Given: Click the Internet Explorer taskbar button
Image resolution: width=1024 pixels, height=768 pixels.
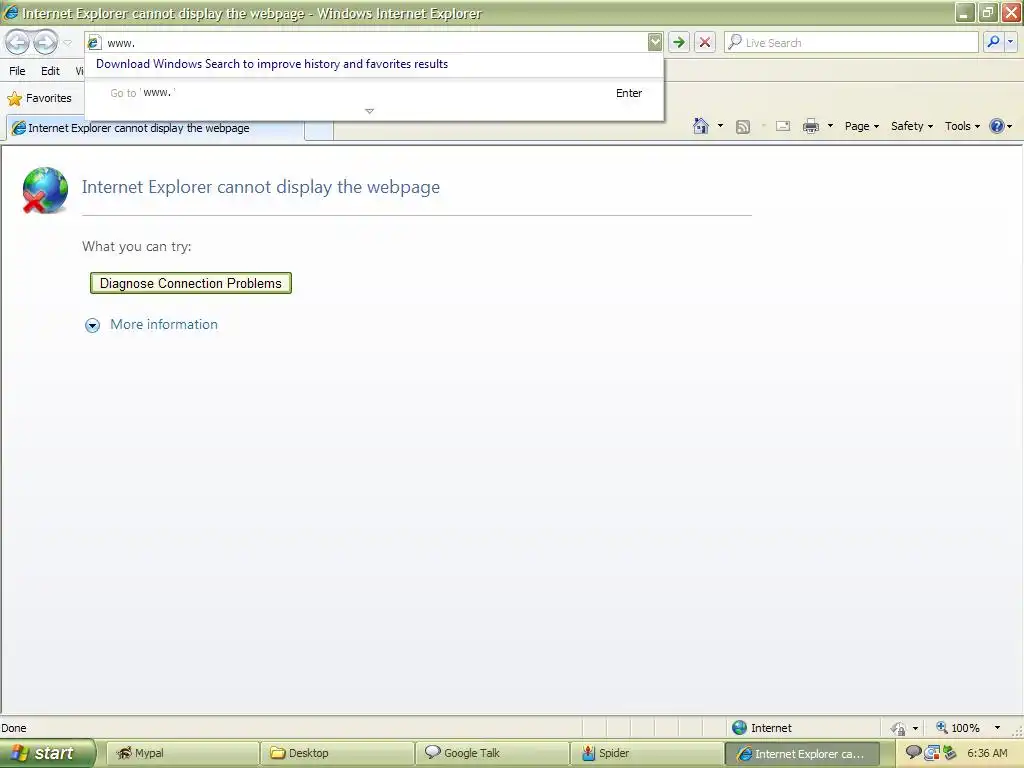Looking at the screenshot, I should [802, 754].
